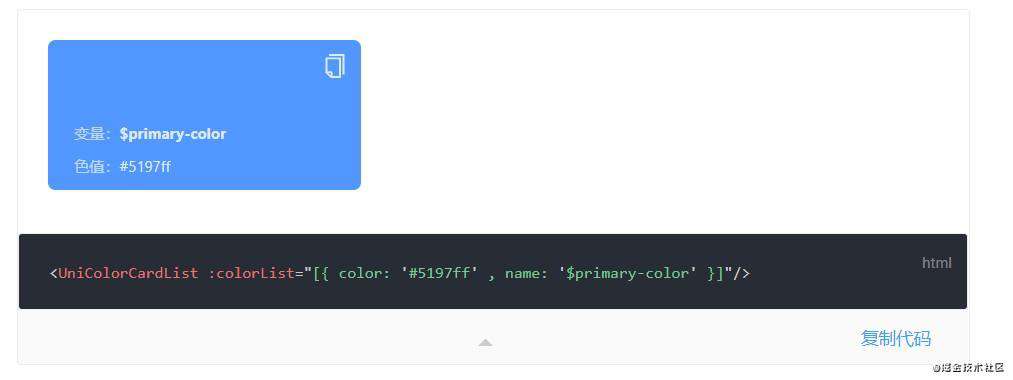Click the 色值 label on the card
Viewport: 1013px width, 380px height.
tap(89, 167)
